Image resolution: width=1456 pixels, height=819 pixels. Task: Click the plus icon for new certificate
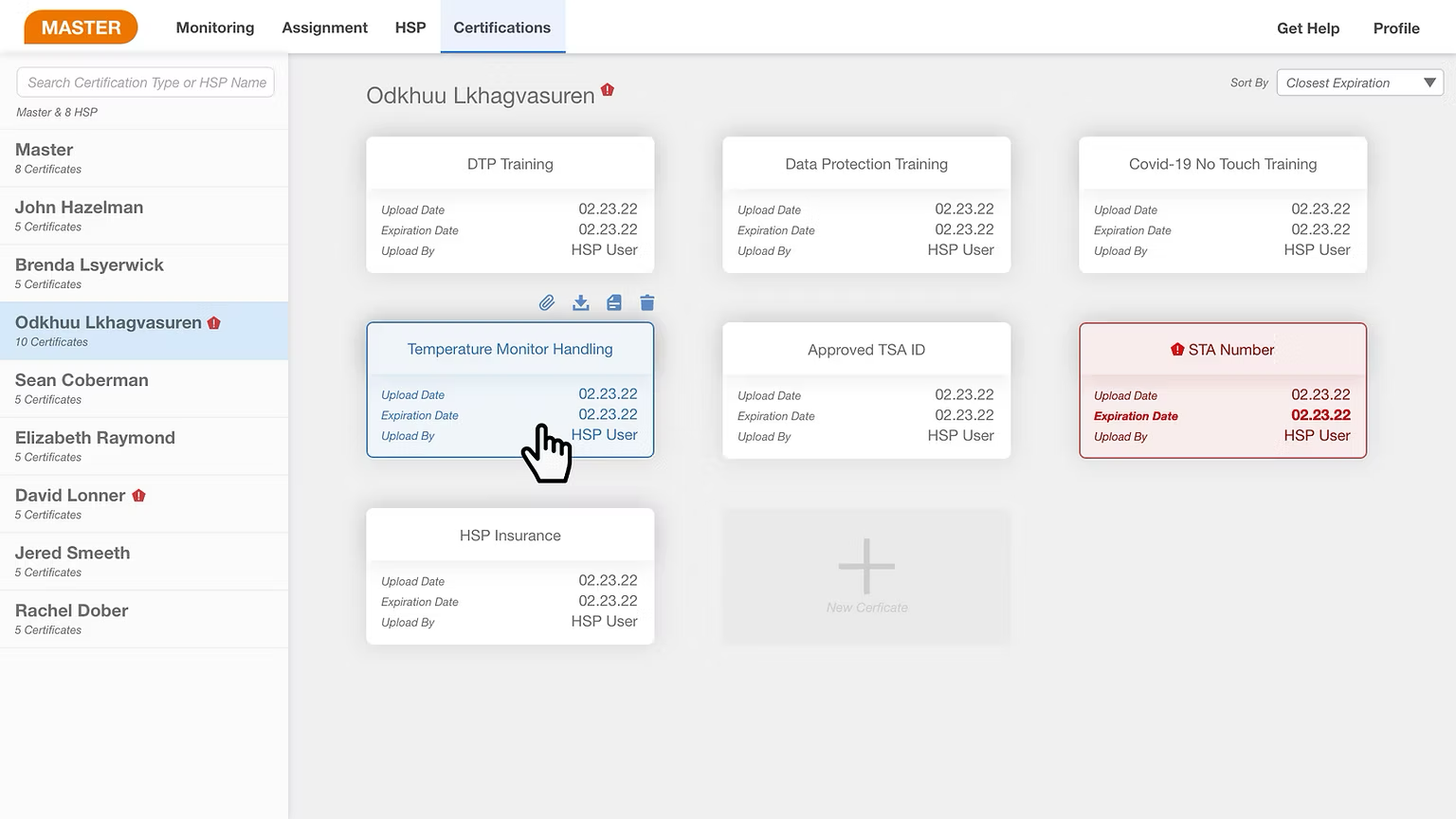tap(866, 567)
